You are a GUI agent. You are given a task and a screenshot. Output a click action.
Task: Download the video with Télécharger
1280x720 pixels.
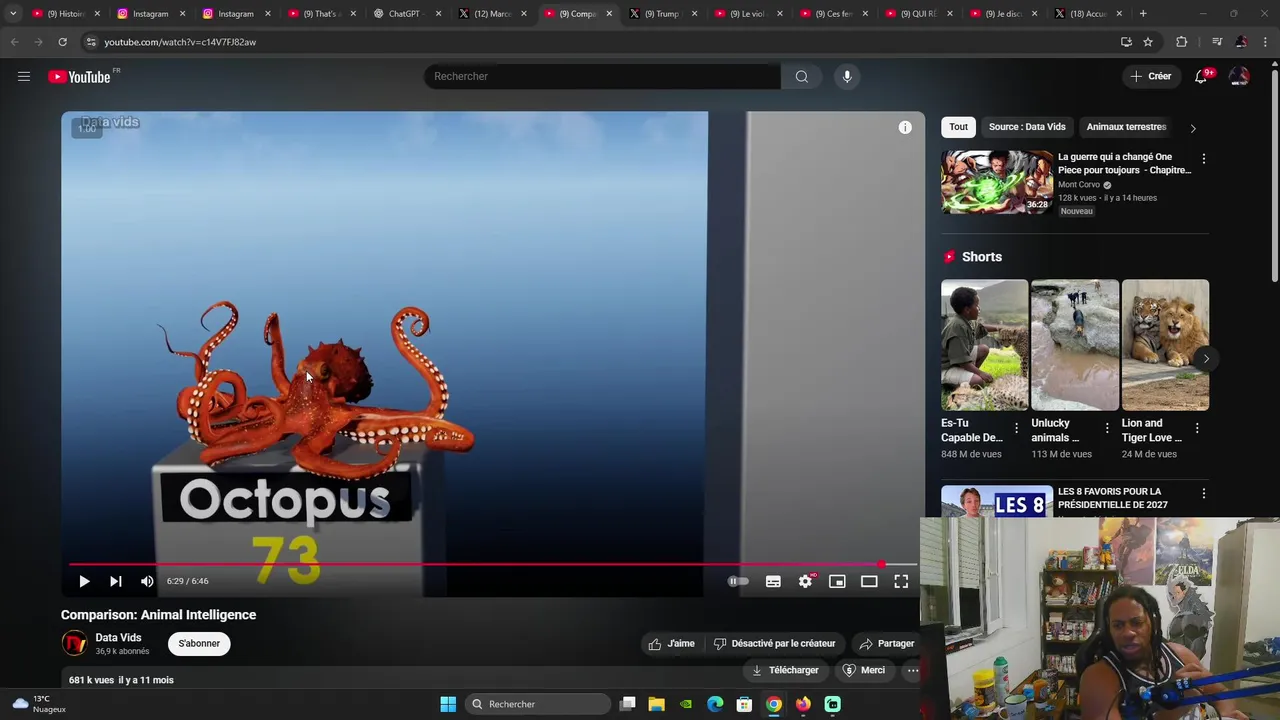[785, 670]
